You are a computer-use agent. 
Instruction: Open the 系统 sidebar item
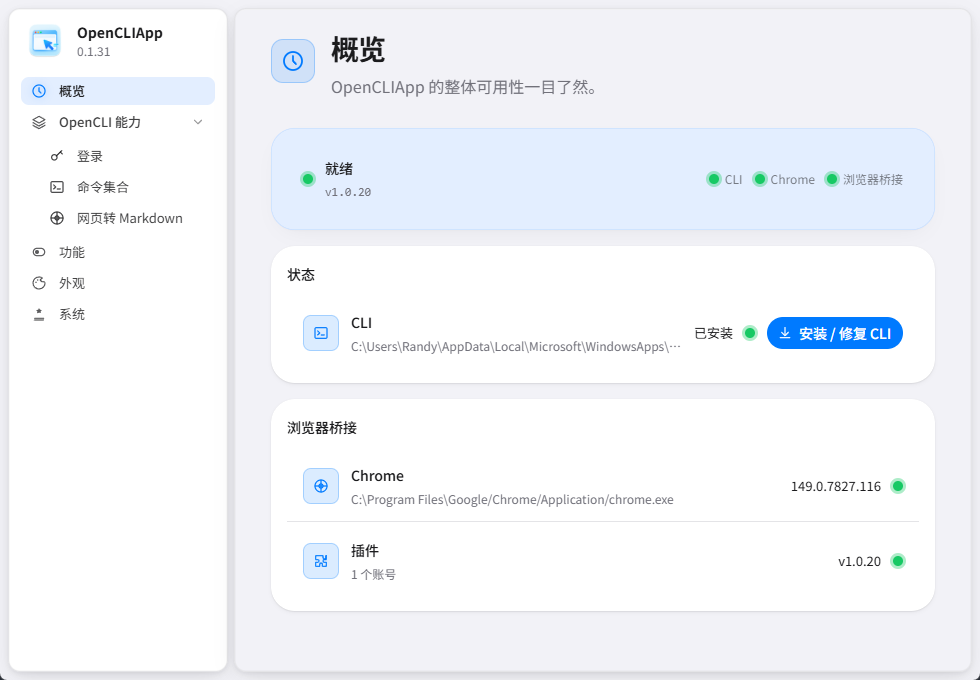pyautogui.click(x=118, y=314)
